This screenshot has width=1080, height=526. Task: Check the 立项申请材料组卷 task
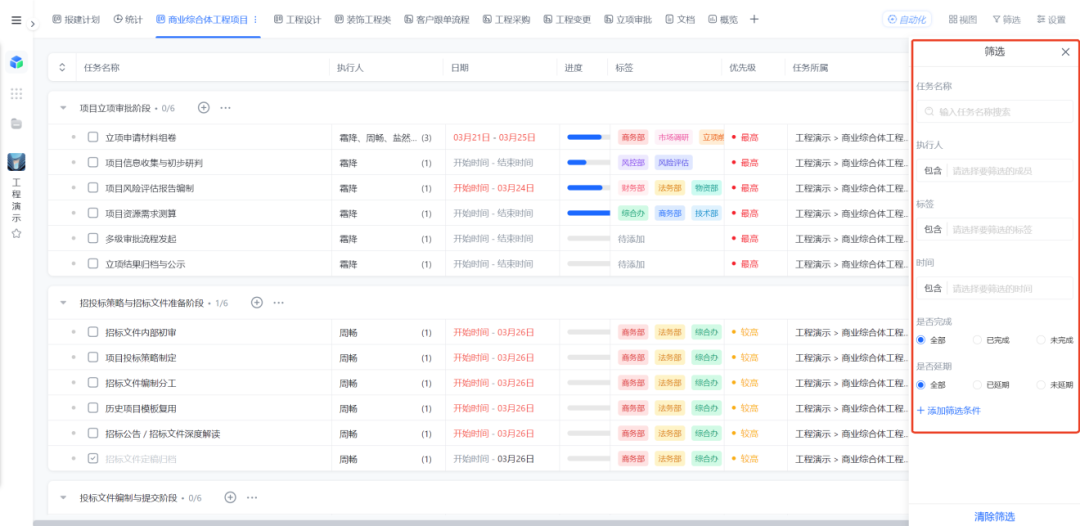(x=93, y=137)
